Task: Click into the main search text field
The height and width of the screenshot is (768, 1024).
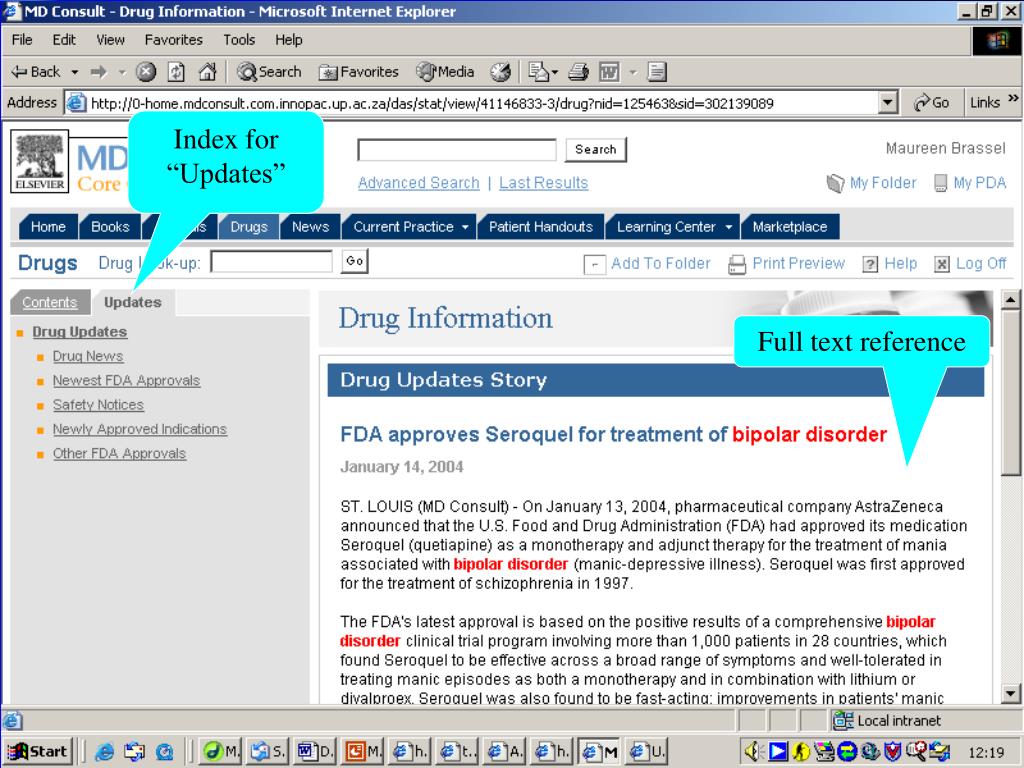Action: click(456, 150)
